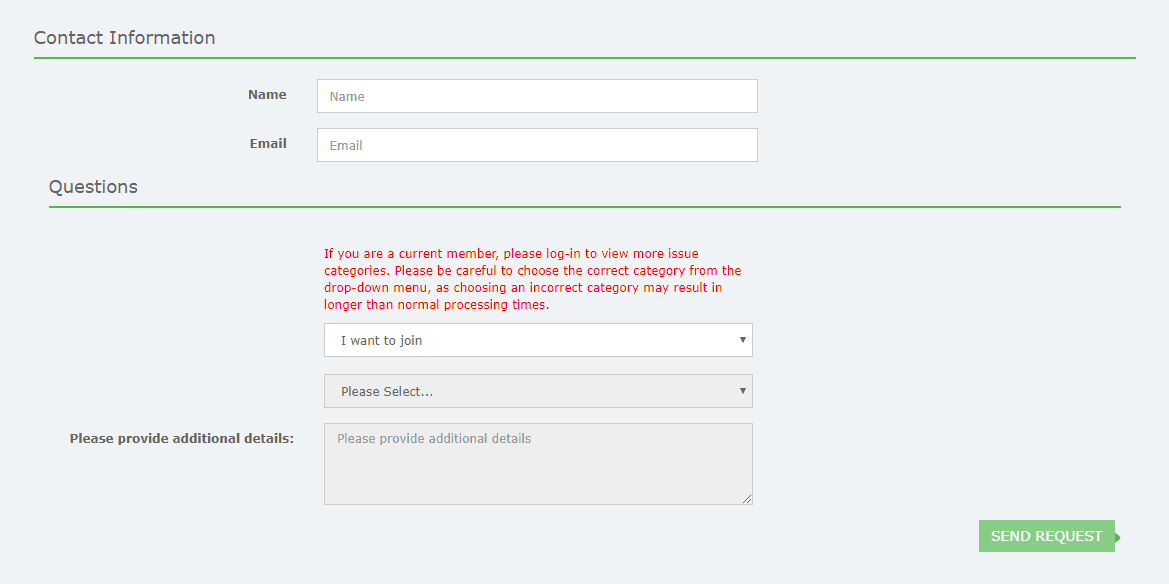
Task: Focus the Email text box
Action: coord(537,145)
